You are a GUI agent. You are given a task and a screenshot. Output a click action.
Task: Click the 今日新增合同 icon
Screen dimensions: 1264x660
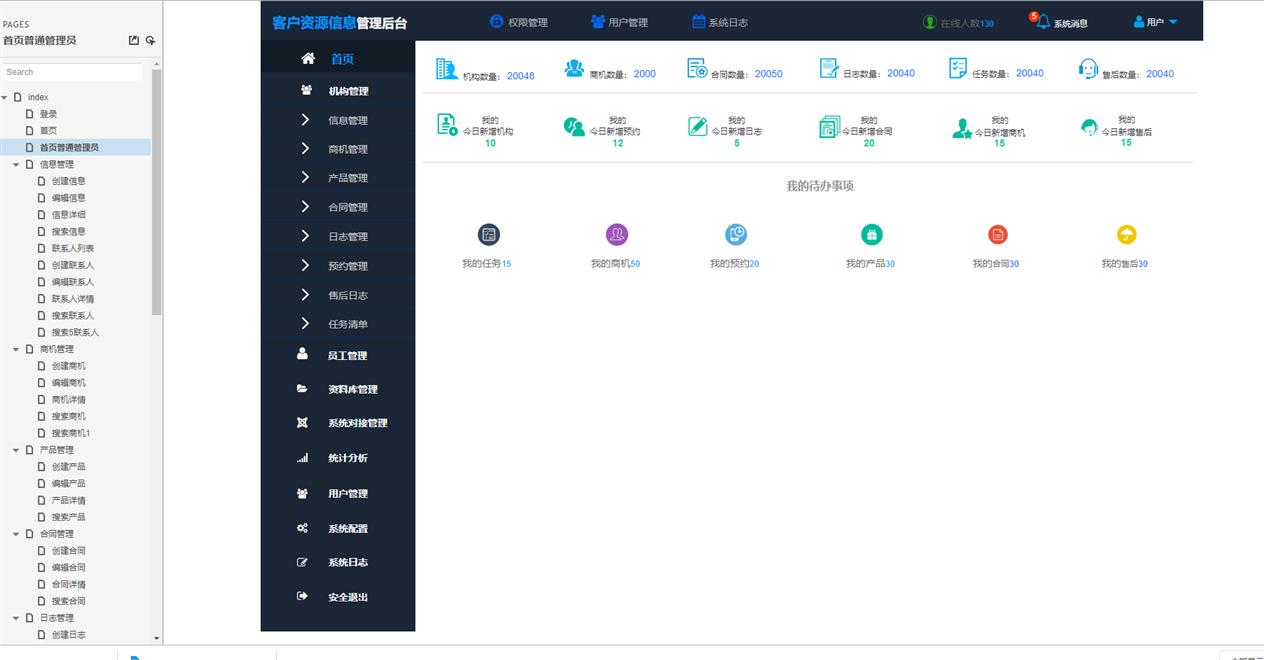click(x=829, y=127)
